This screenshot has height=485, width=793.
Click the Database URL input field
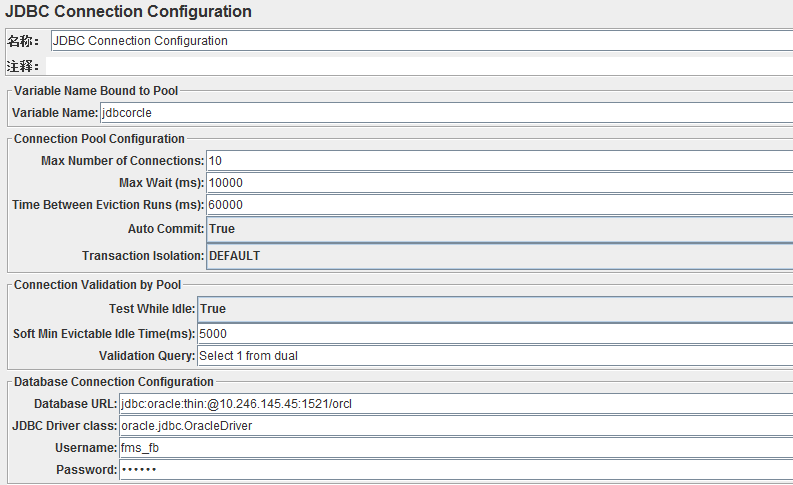coord(456,404)
